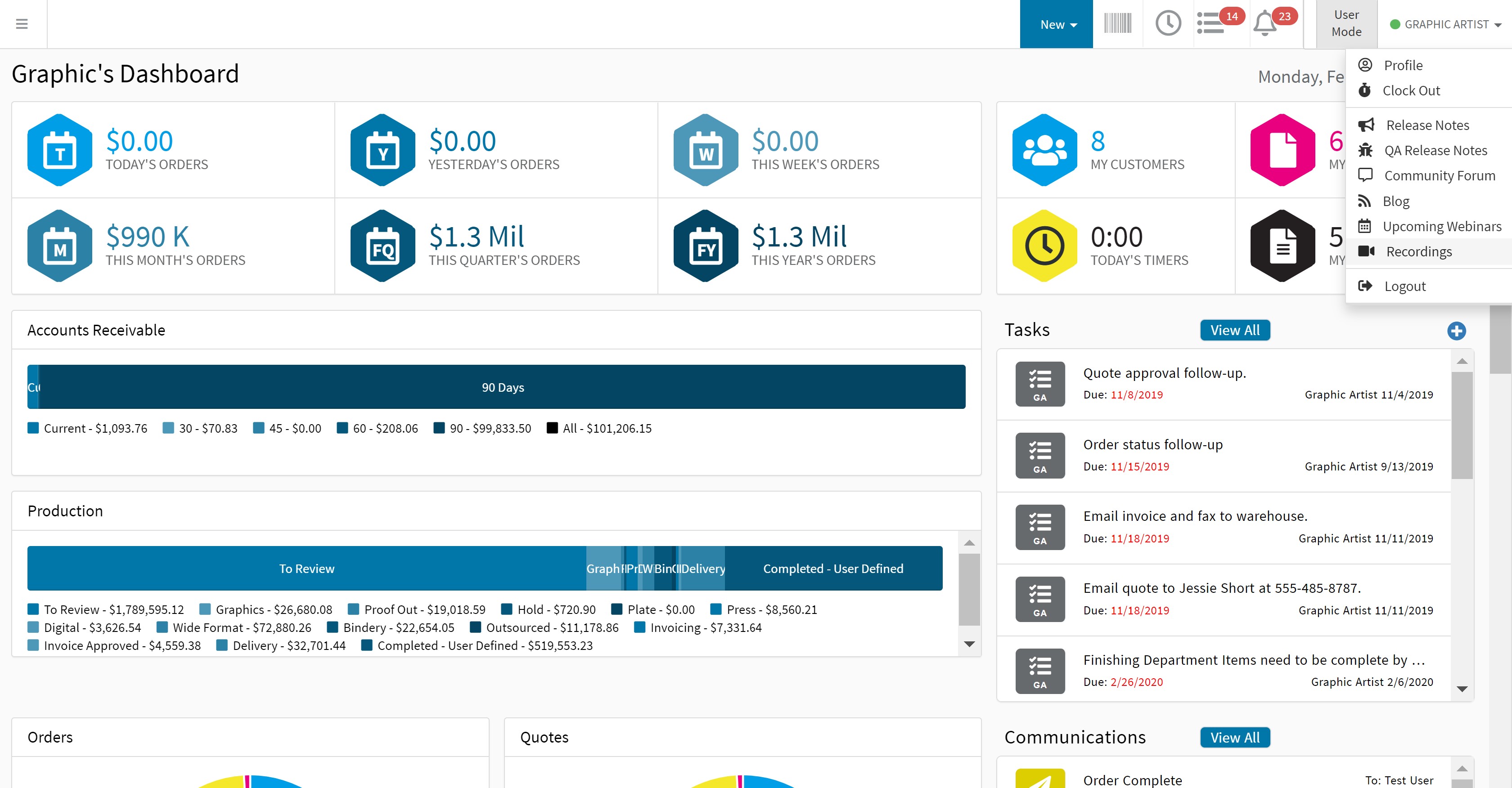Toggle the Graphics legend entry in Production
The image size is (1512, 788).
(266, 609)
